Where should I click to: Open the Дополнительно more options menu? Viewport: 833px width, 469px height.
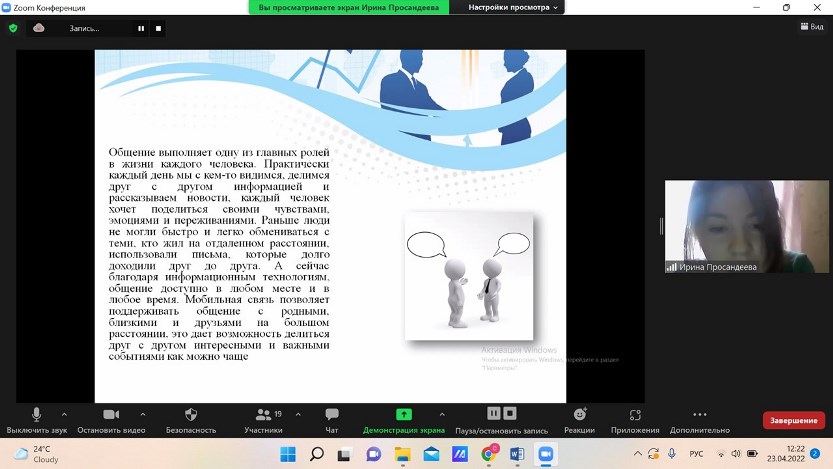pos(700,414)
